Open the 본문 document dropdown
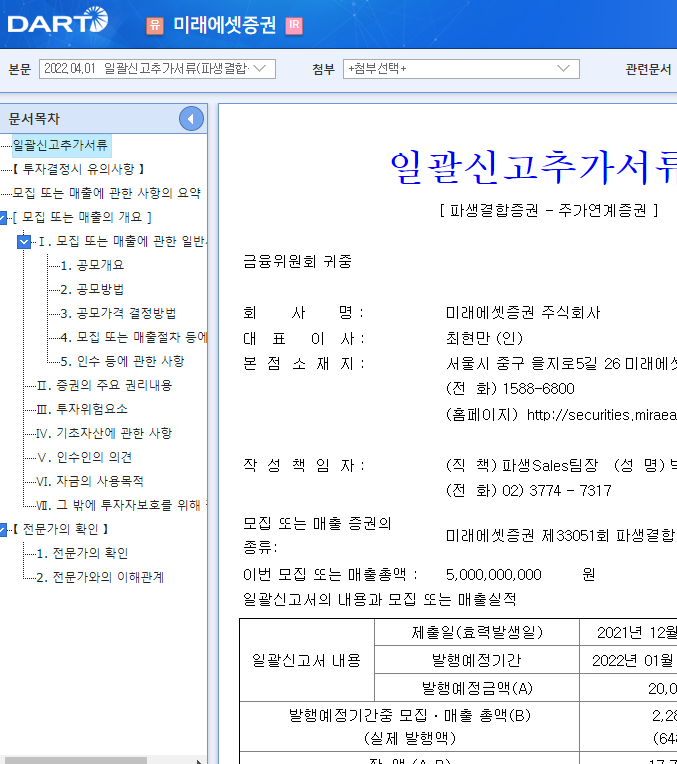677x764 pixels. (157, 69)
